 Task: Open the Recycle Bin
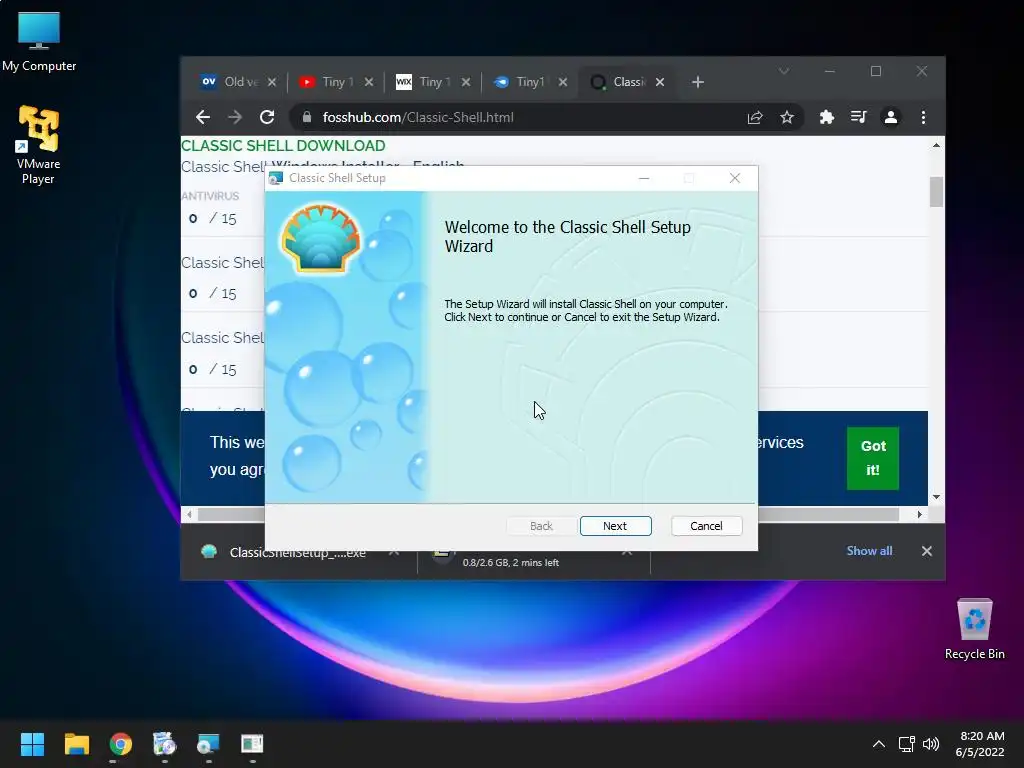coord(974,629)
